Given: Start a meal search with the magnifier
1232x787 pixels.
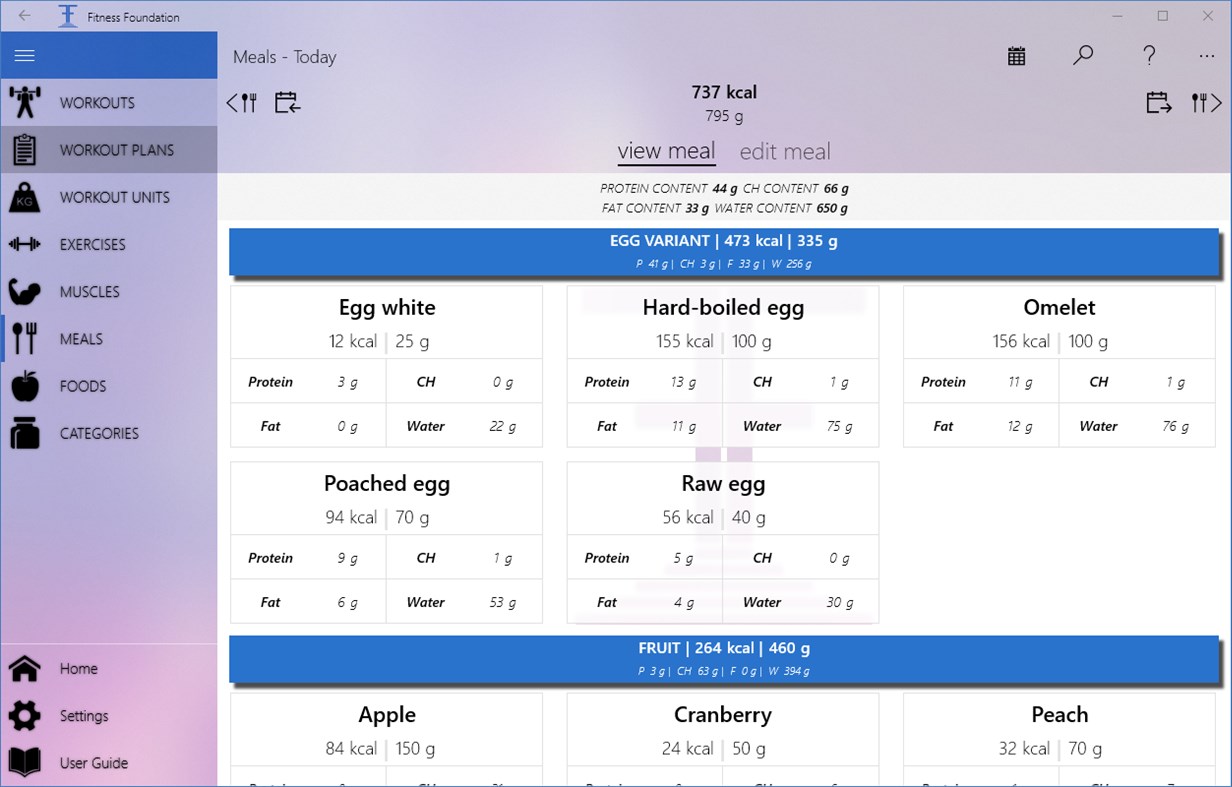Looking at the screenshot, I should click(x=1083, y=56).
